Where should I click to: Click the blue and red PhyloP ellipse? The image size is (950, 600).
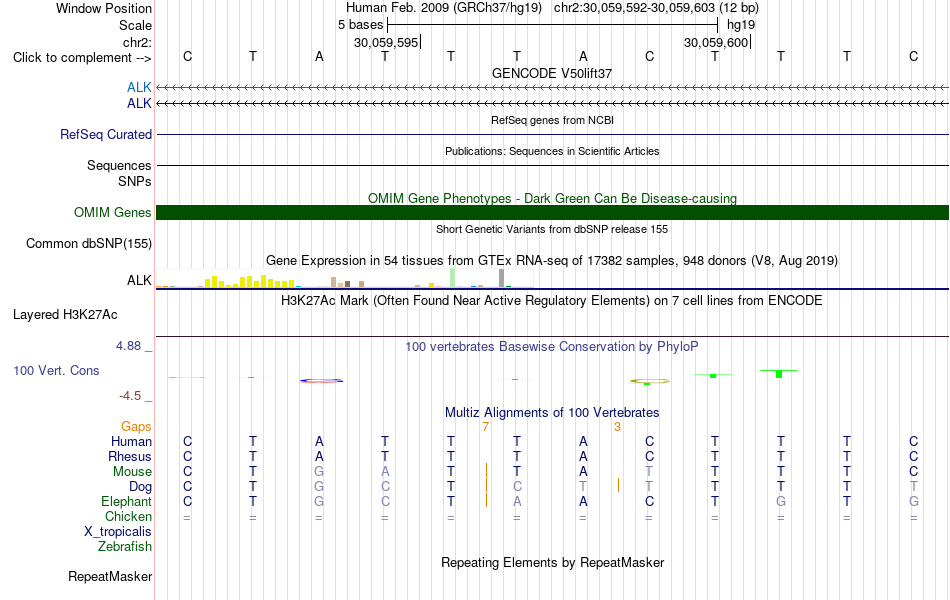[x=321, y=381]
